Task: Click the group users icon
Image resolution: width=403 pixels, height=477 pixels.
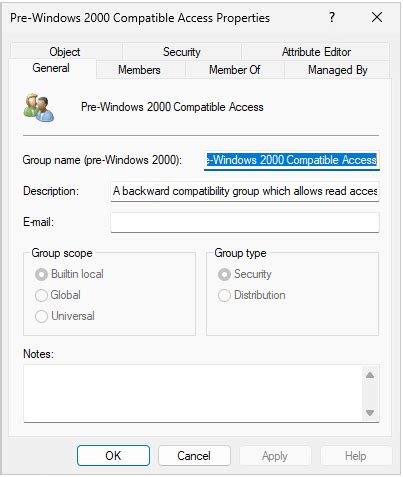Action: click(38, 107)
